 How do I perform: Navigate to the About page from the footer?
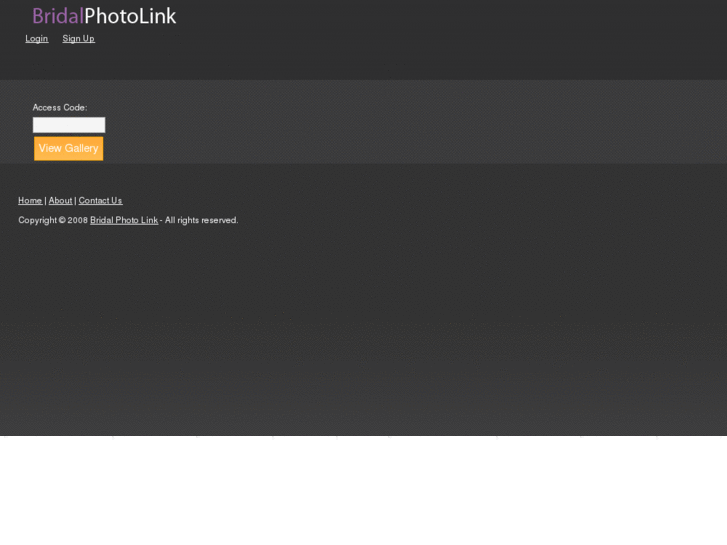coord(60,201)
